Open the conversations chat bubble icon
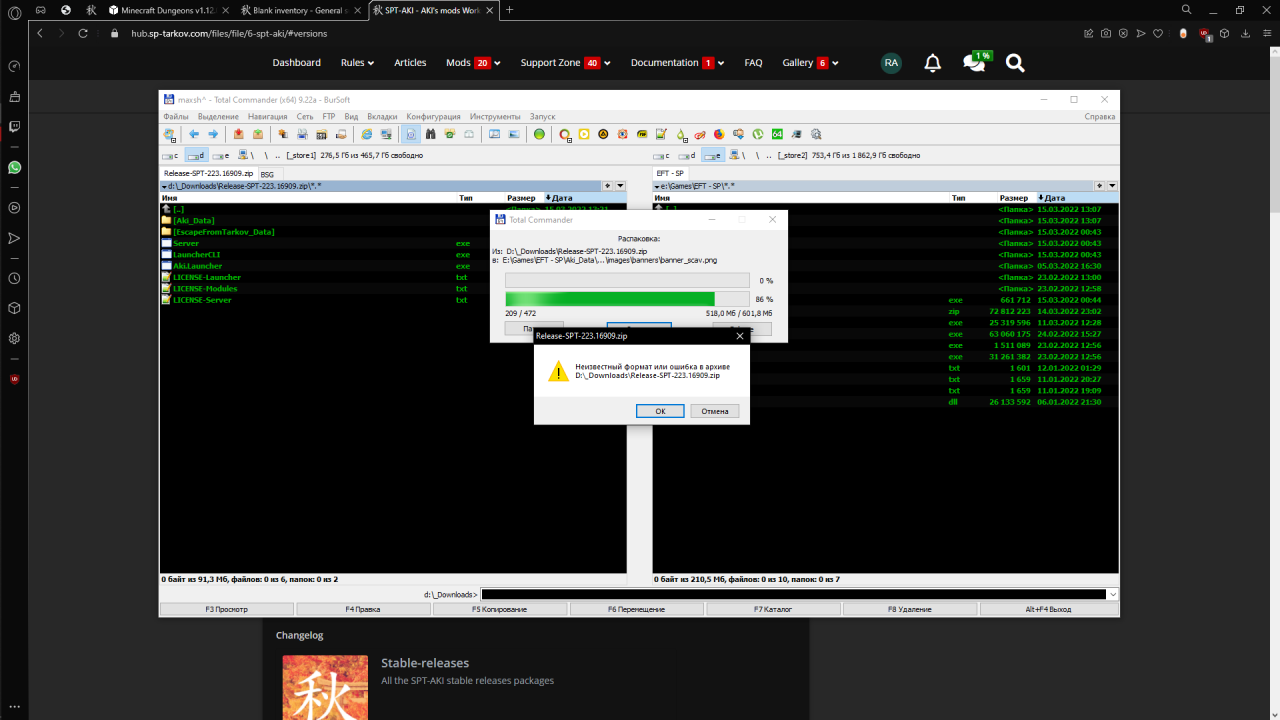 coord(974,63)
